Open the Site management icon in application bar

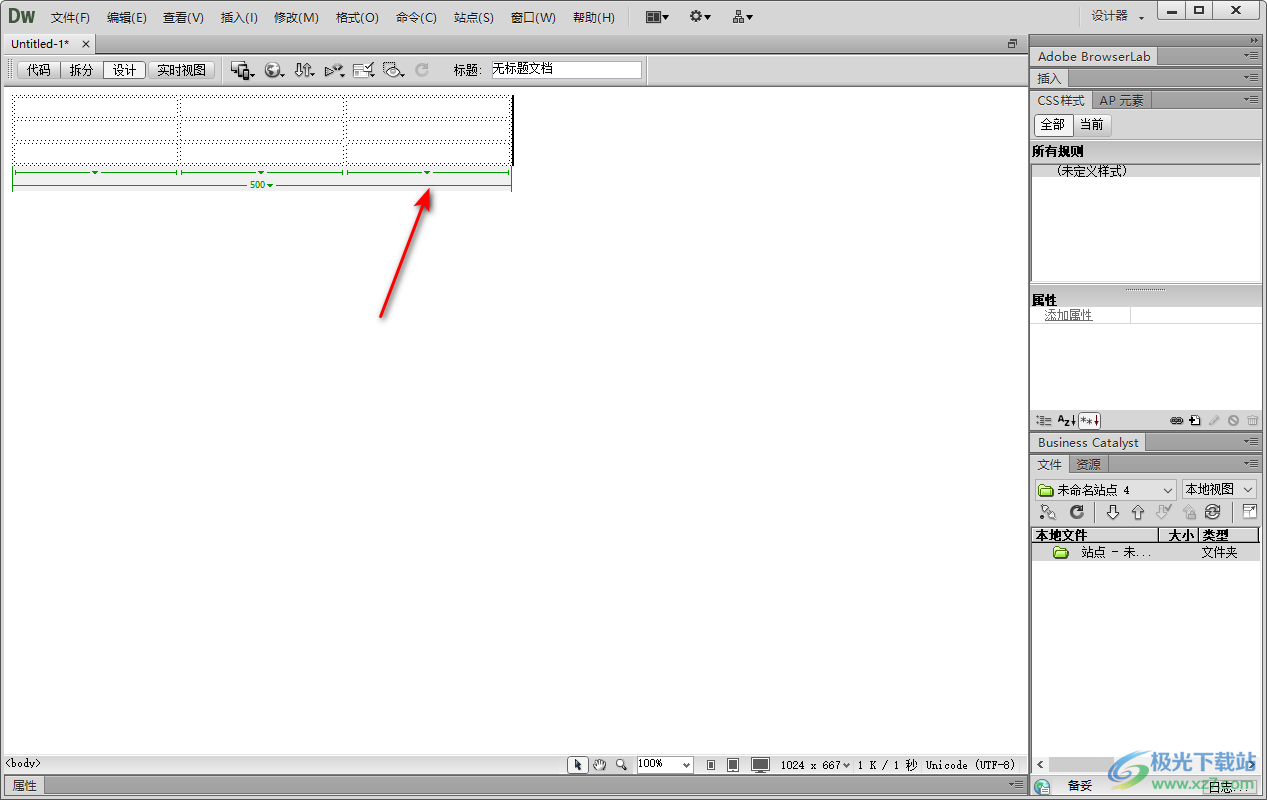(742, 17)
